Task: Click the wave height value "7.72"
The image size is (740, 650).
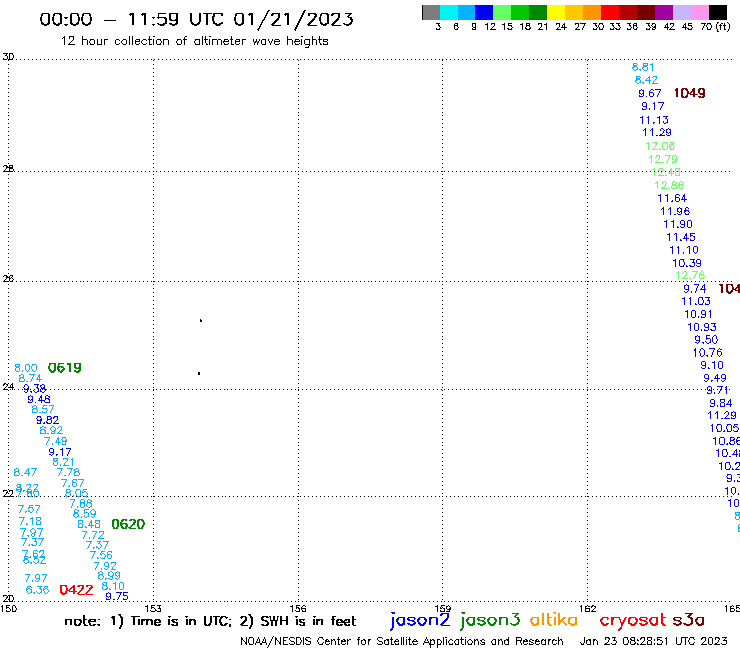Action: pos(93,535)
